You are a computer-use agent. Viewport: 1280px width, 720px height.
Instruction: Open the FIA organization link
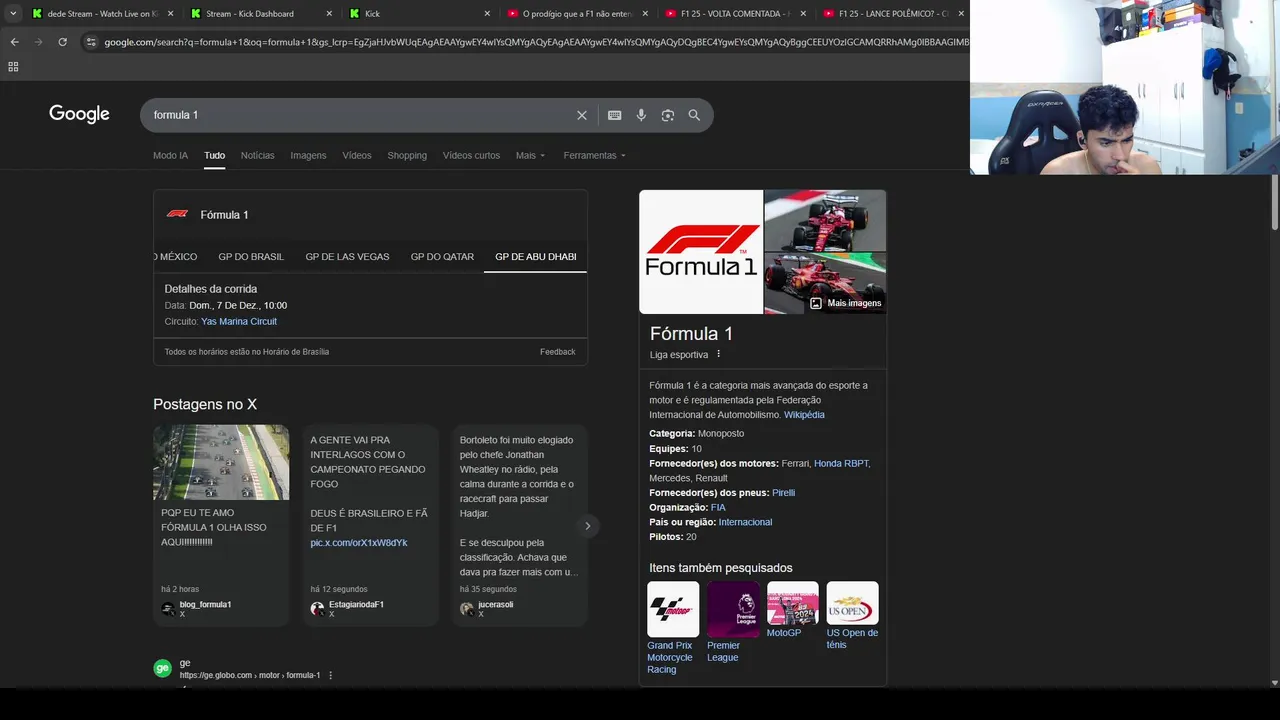pos(718,507)
